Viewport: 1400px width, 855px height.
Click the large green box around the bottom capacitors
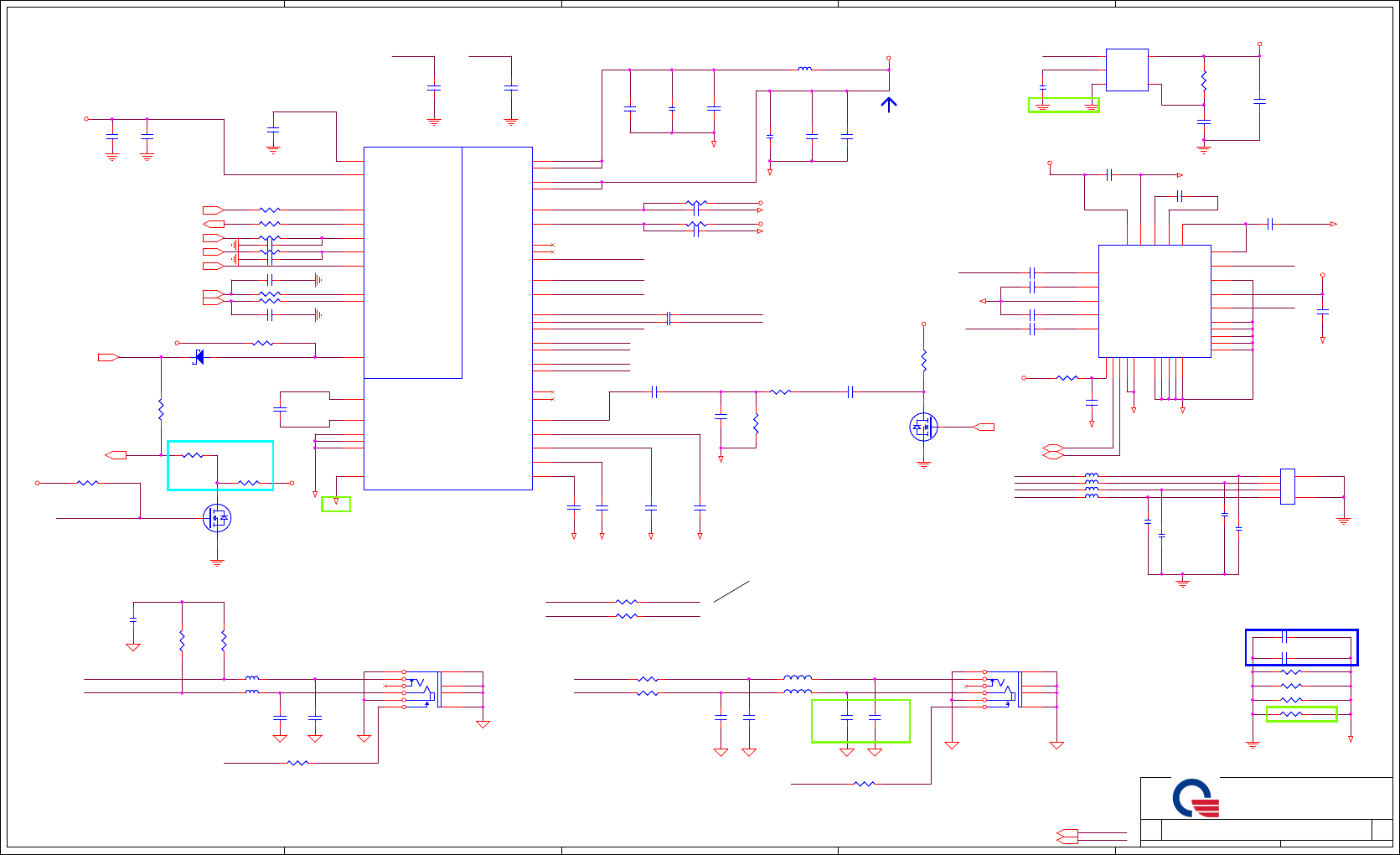pos(860,721)
